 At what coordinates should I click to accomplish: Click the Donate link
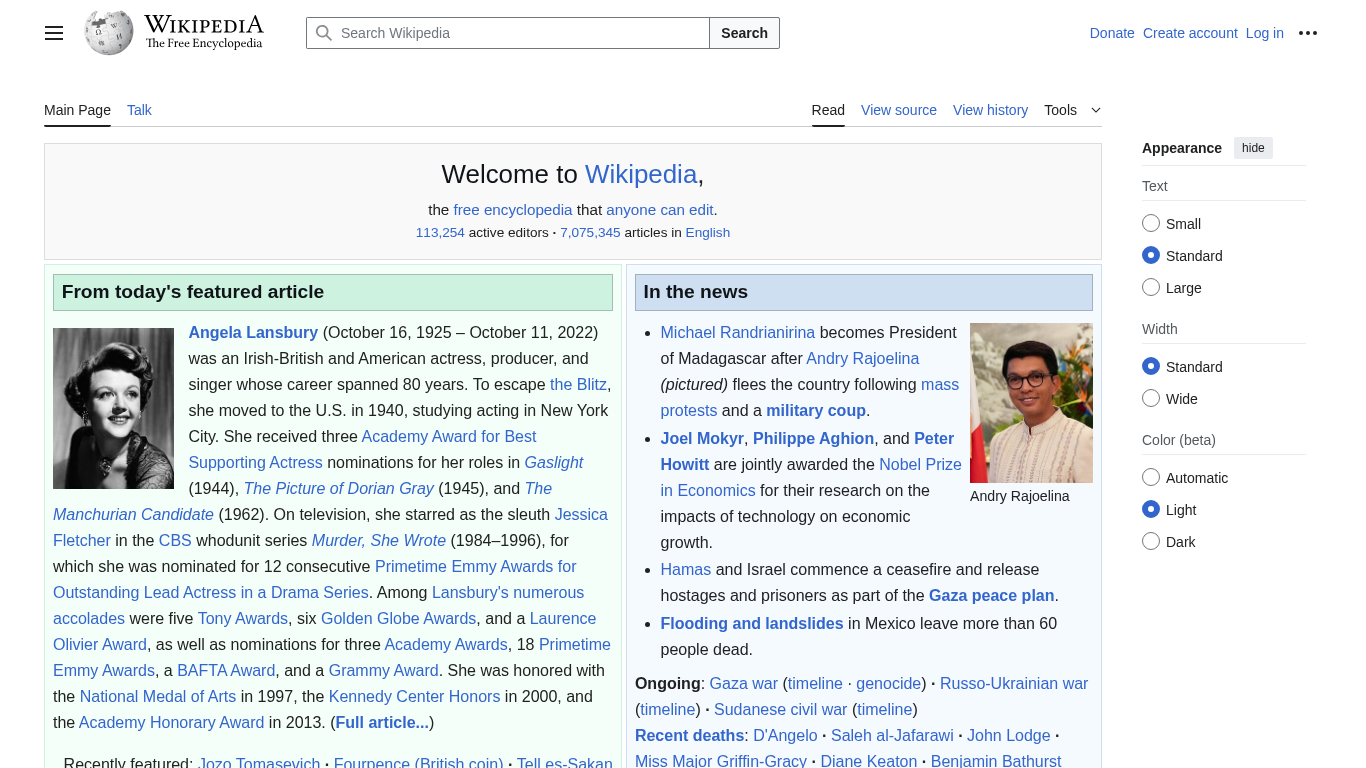(x=1111, y=33)
